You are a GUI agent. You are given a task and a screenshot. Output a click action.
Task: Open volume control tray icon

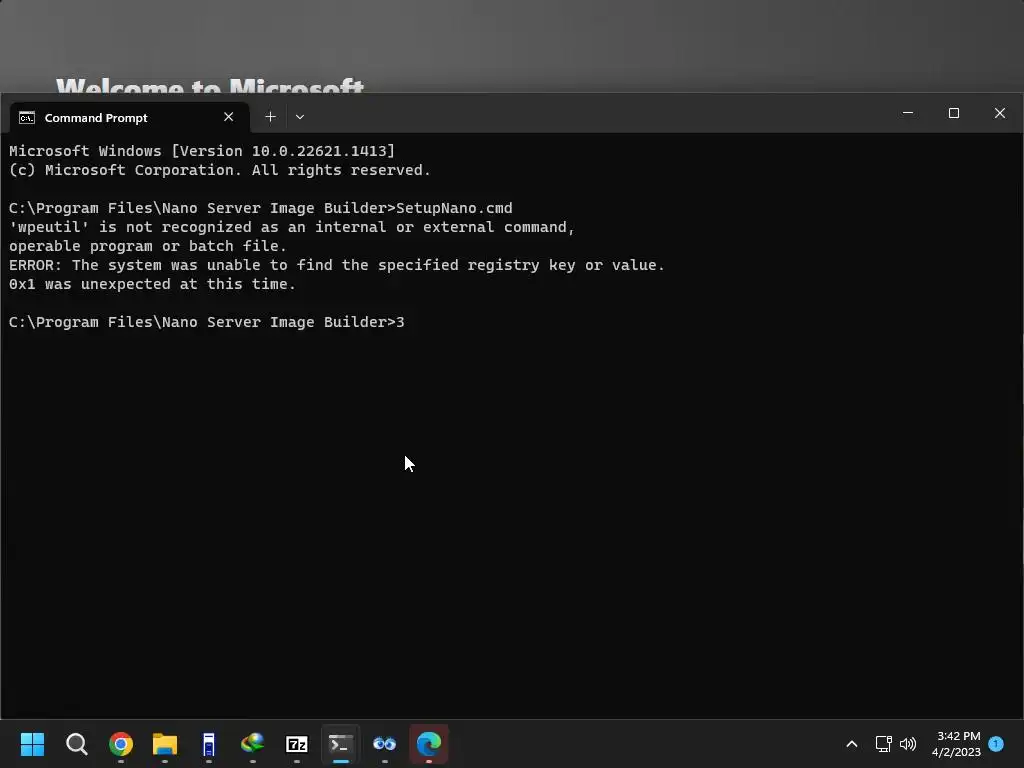coord(908,744)
